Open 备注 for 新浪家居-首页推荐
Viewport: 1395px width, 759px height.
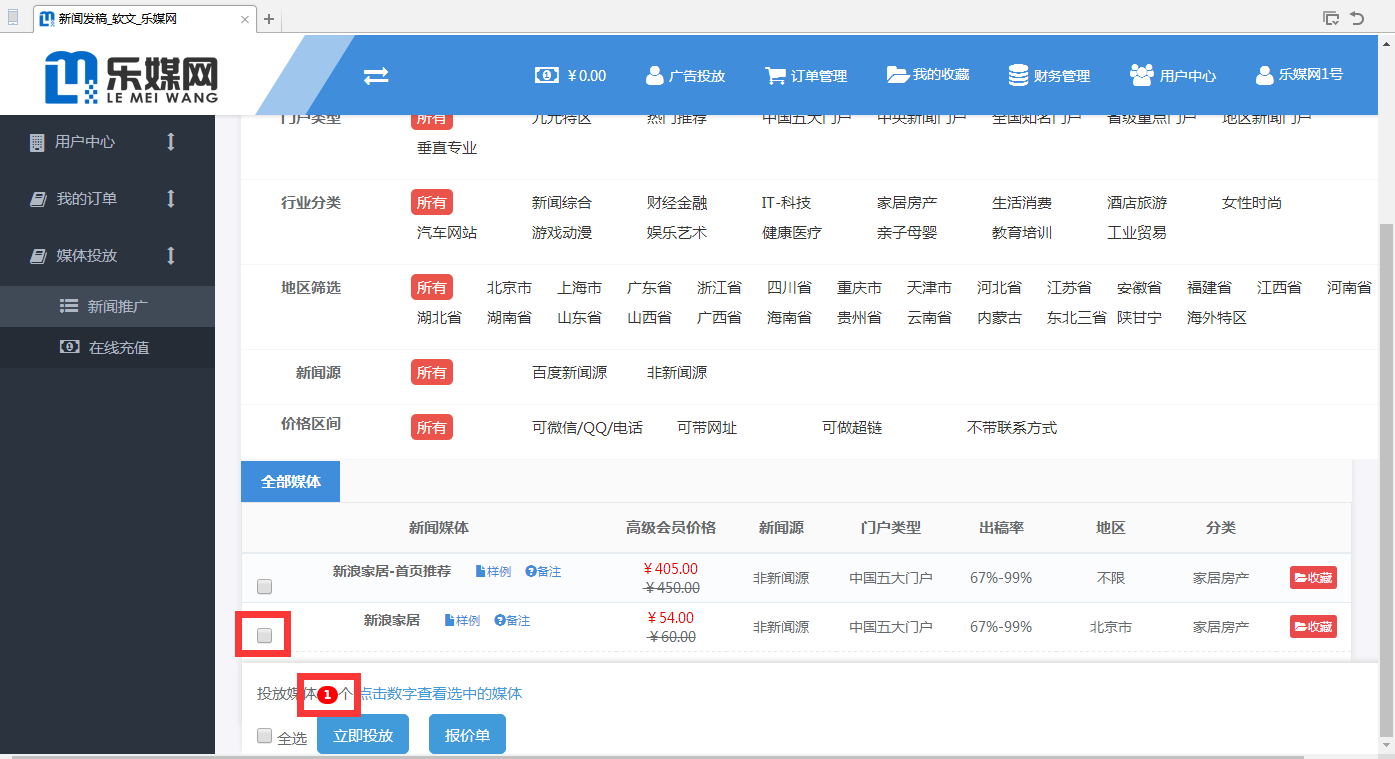click(x=543, y=572)
